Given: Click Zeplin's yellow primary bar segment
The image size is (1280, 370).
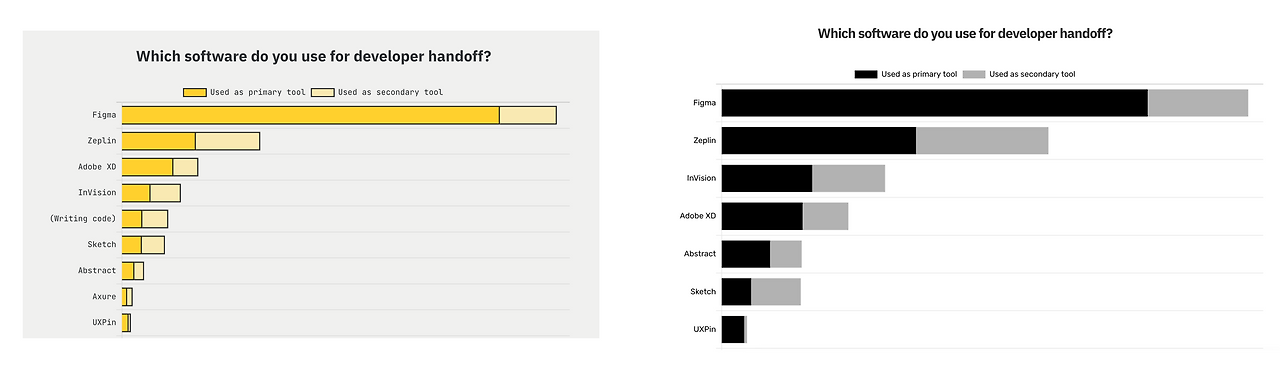Looking at the screenshot, I should 158,141.
